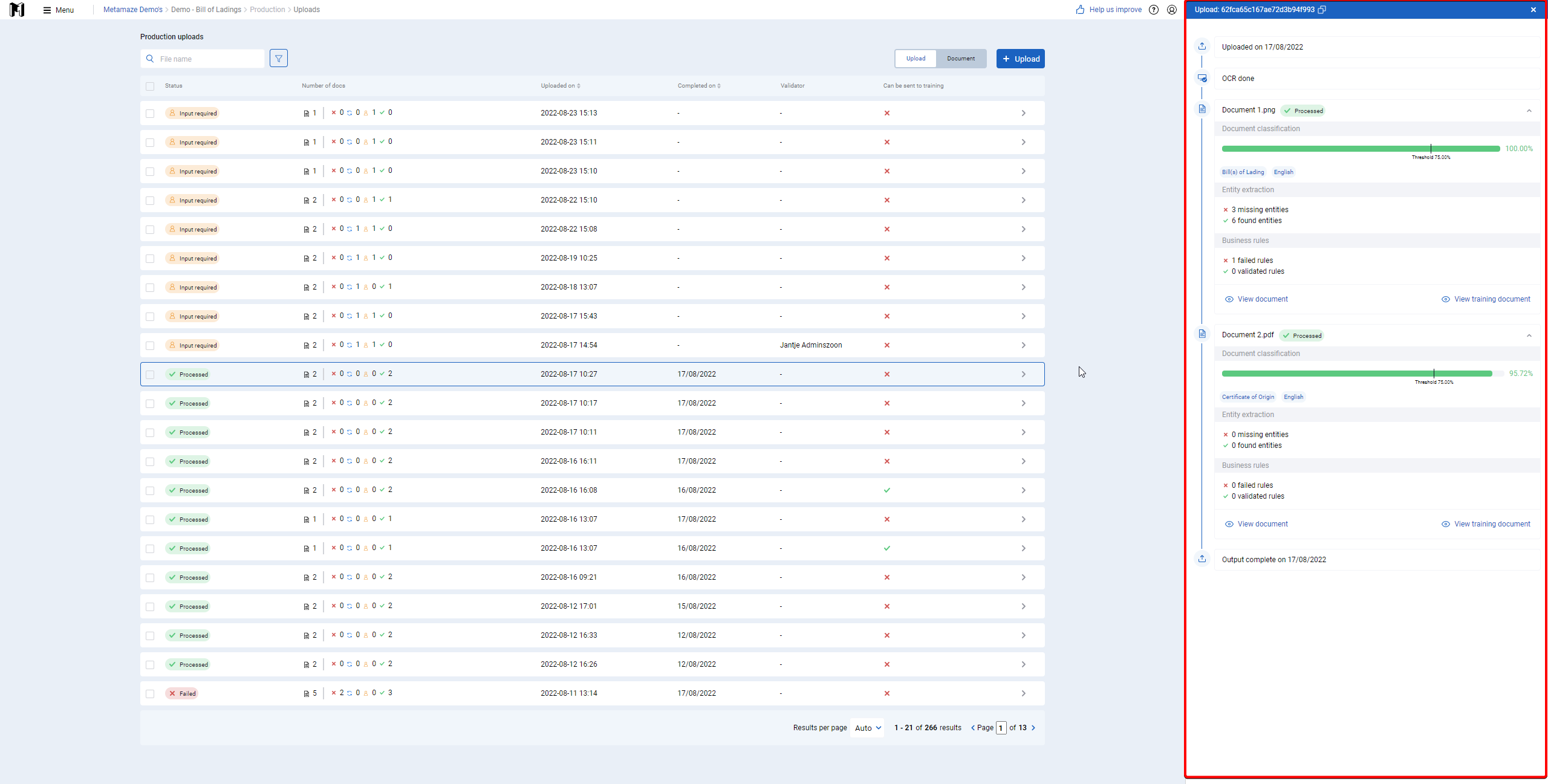Toggle the select-all header checkbox
This screenshot has width=1548, height=784.
pyautogui.click(x=150, y=86)
